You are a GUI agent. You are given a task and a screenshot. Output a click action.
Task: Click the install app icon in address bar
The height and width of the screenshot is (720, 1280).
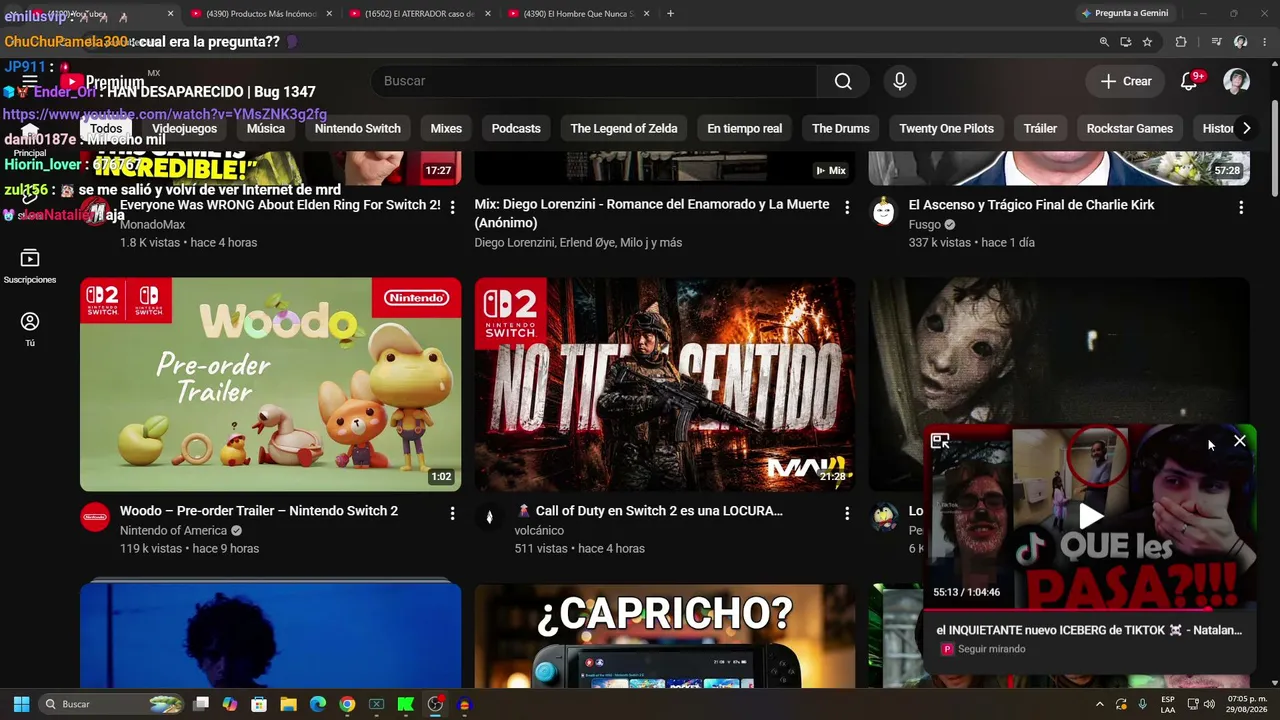[x=1126, y=42]
